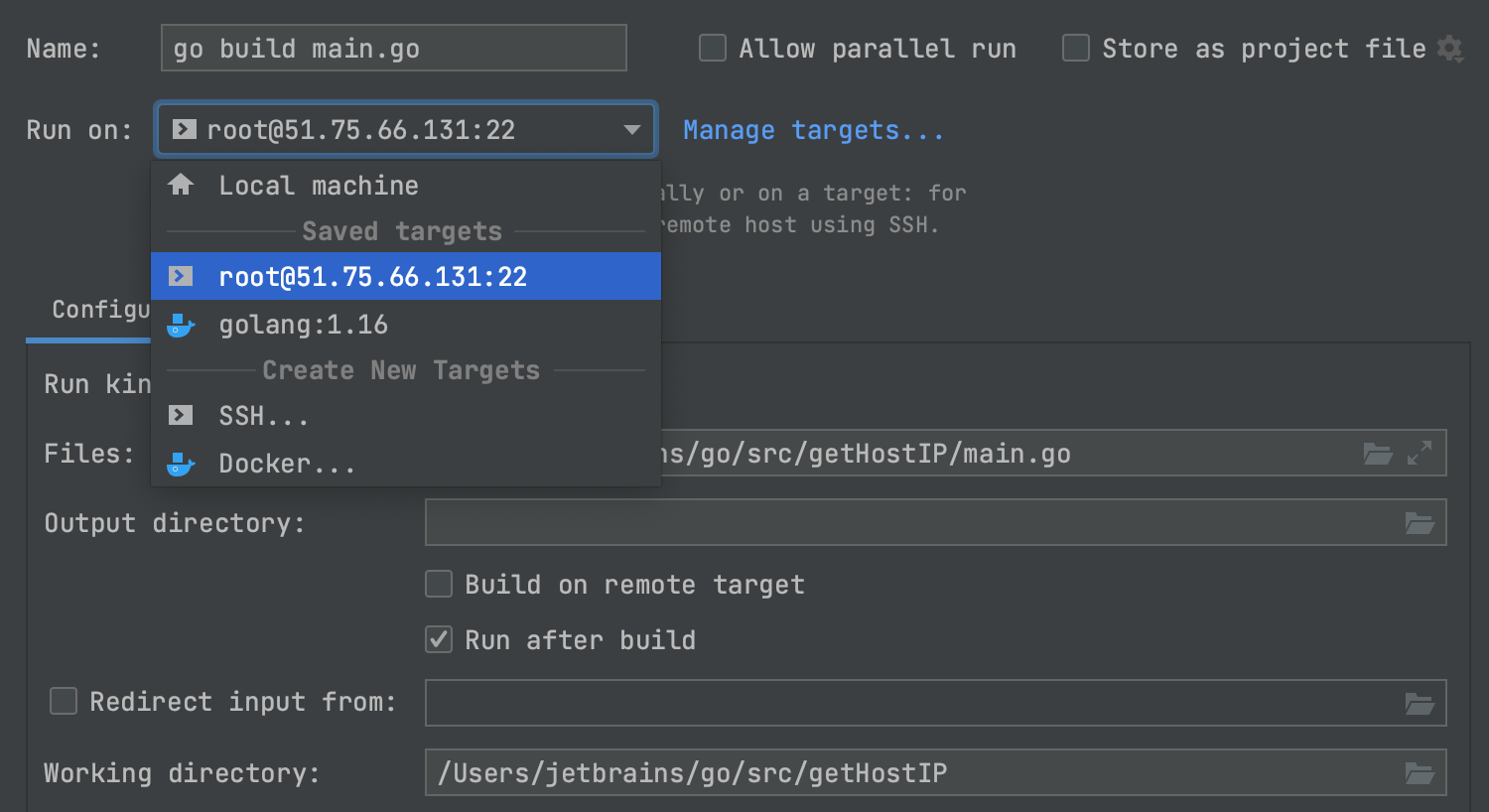The height and width of the screenshot is (812, 1489).
Task: Open Manage targets link
Action: coord(813,130)
